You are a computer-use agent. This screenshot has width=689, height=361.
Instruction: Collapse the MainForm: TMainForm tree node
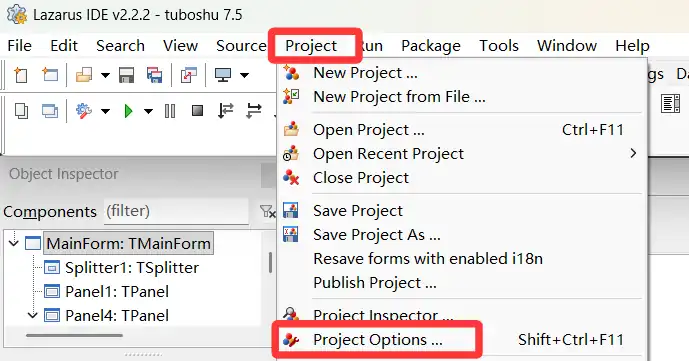pyautogui.click(x=14, y=243)
